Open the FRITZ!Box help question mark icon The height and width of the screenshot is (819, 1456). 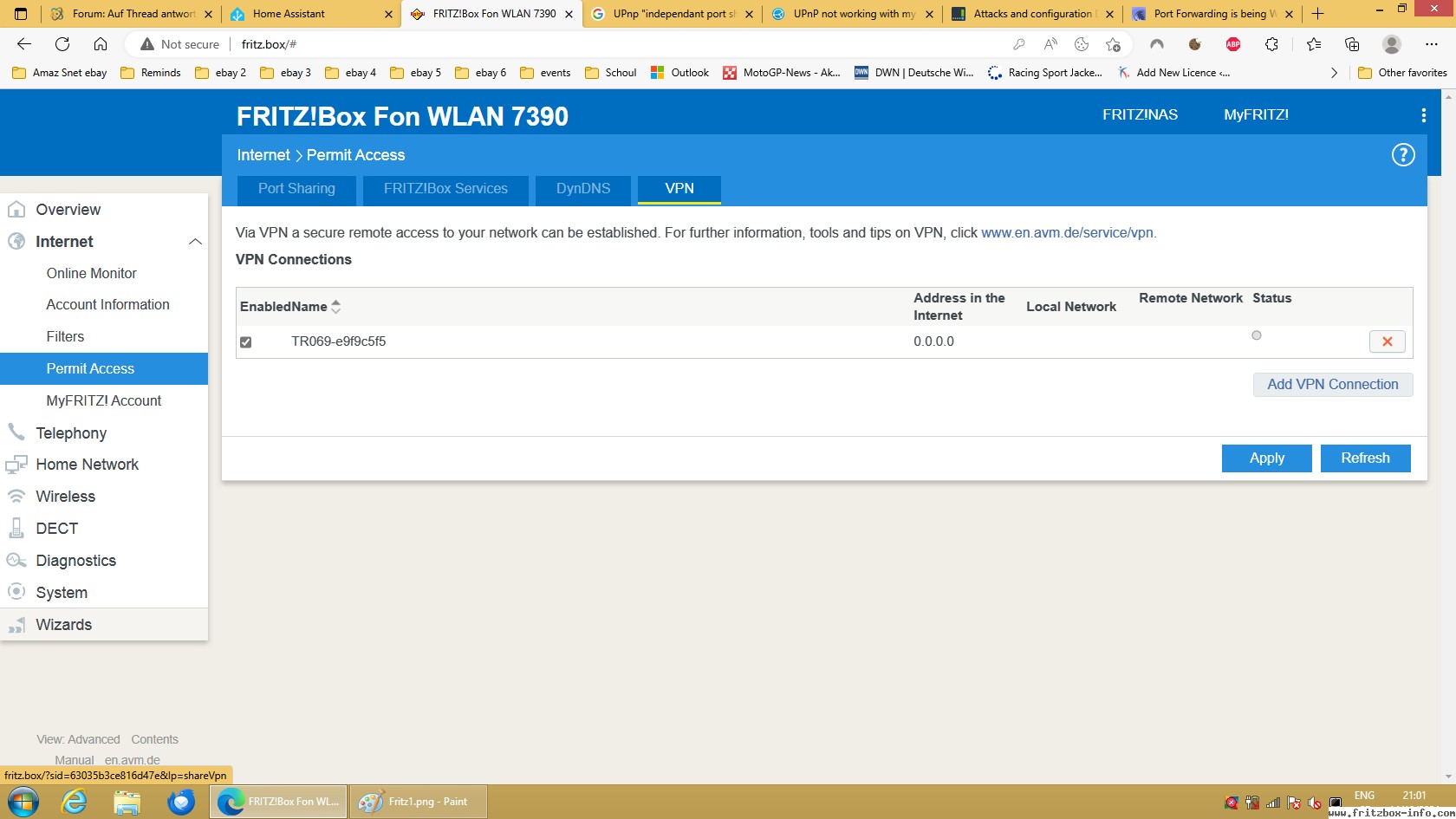click(1402, 155)
